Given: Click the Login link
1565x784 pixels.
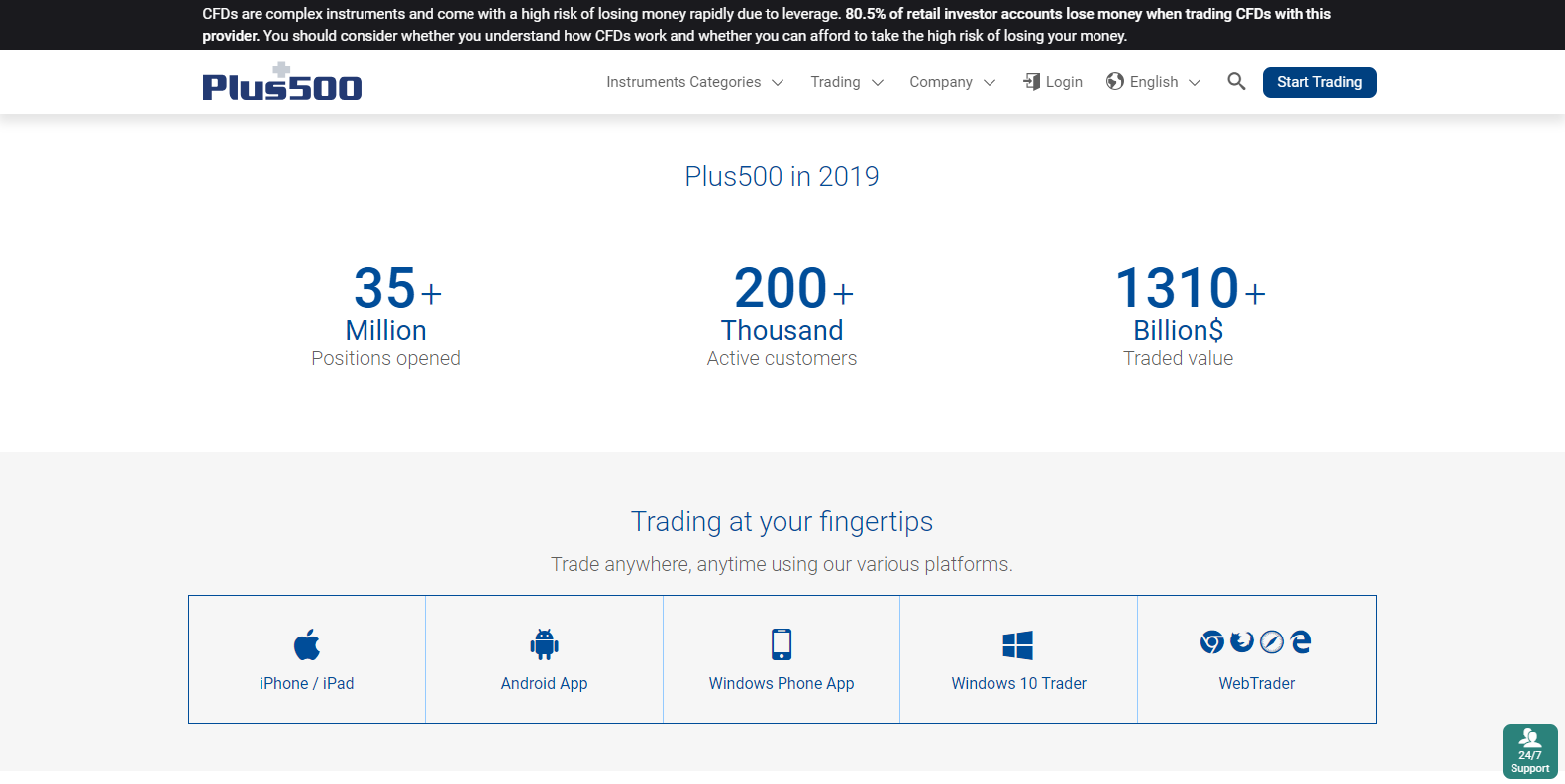Looking at the screenshot, I should 1053,82.
